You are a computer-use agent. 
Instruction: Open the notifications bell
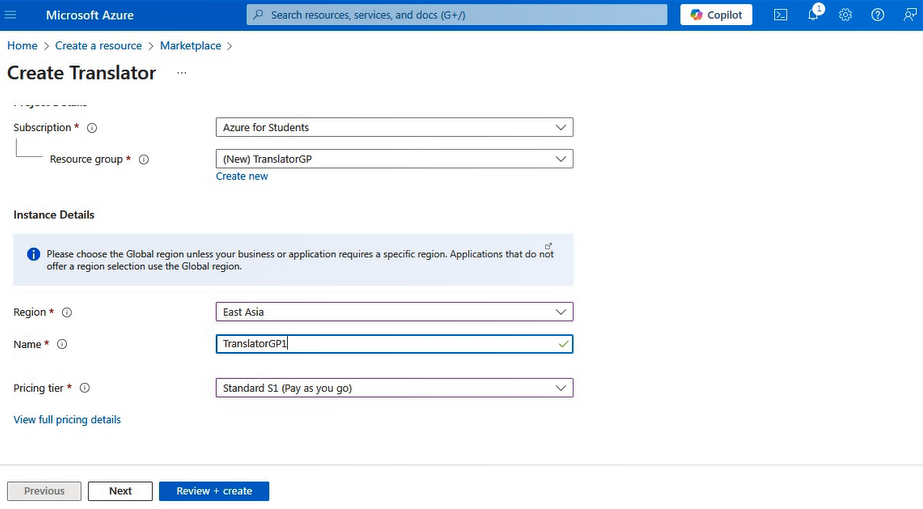[x=814, y=15]
